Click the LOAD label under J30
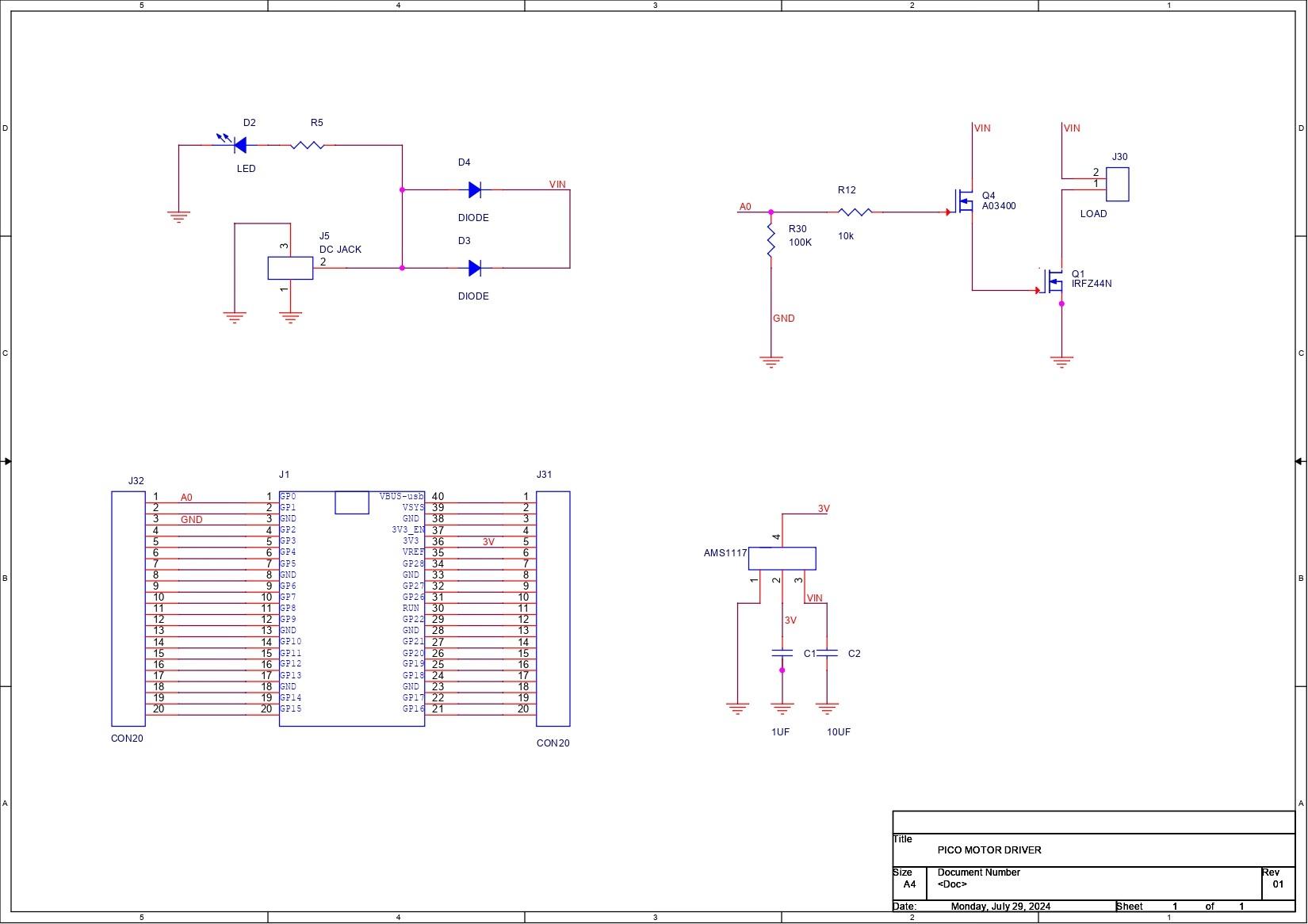1308x924 pixels. (1094, 214)
